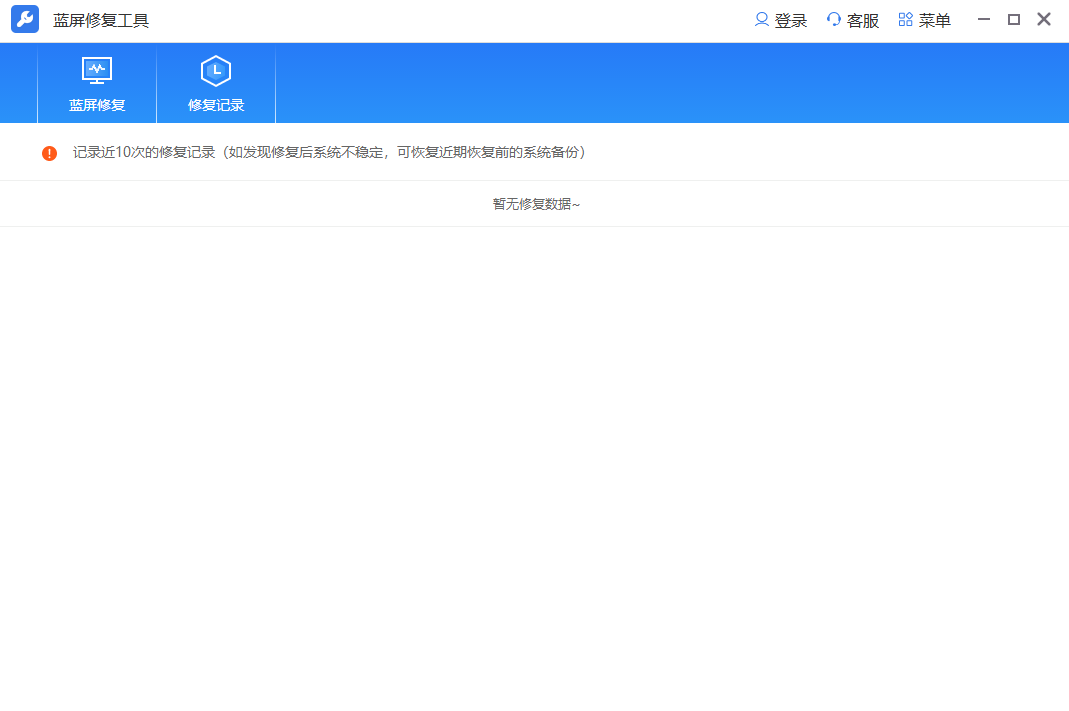Close the 蓝屏修复工具 window

coord(1044,19)
